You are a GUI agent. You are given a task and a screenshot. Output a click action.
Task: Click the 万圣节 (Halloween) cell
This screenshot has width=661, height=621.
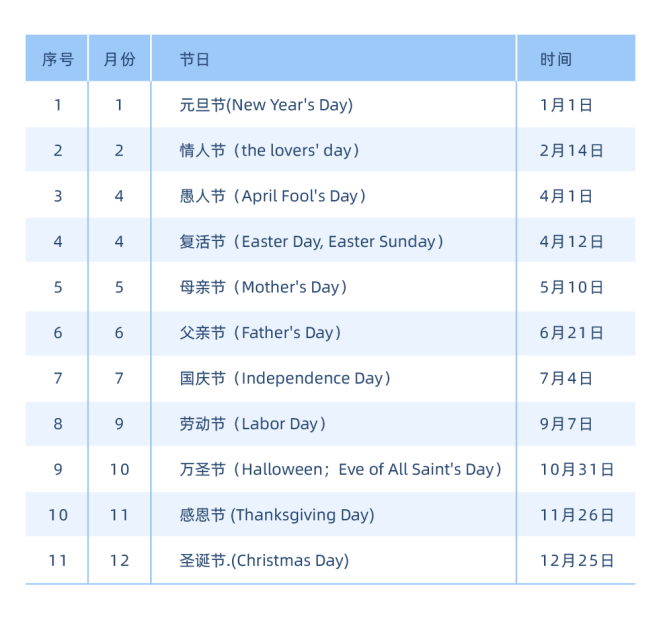pos(340,469)
